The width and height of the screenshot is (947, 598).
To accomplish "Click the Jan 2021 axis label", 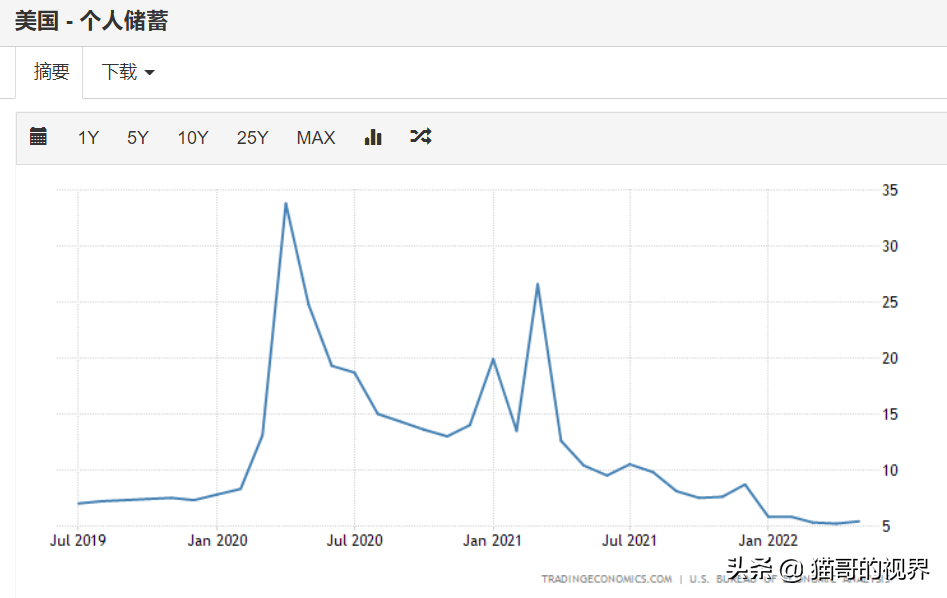I will (x=492, y=540).
